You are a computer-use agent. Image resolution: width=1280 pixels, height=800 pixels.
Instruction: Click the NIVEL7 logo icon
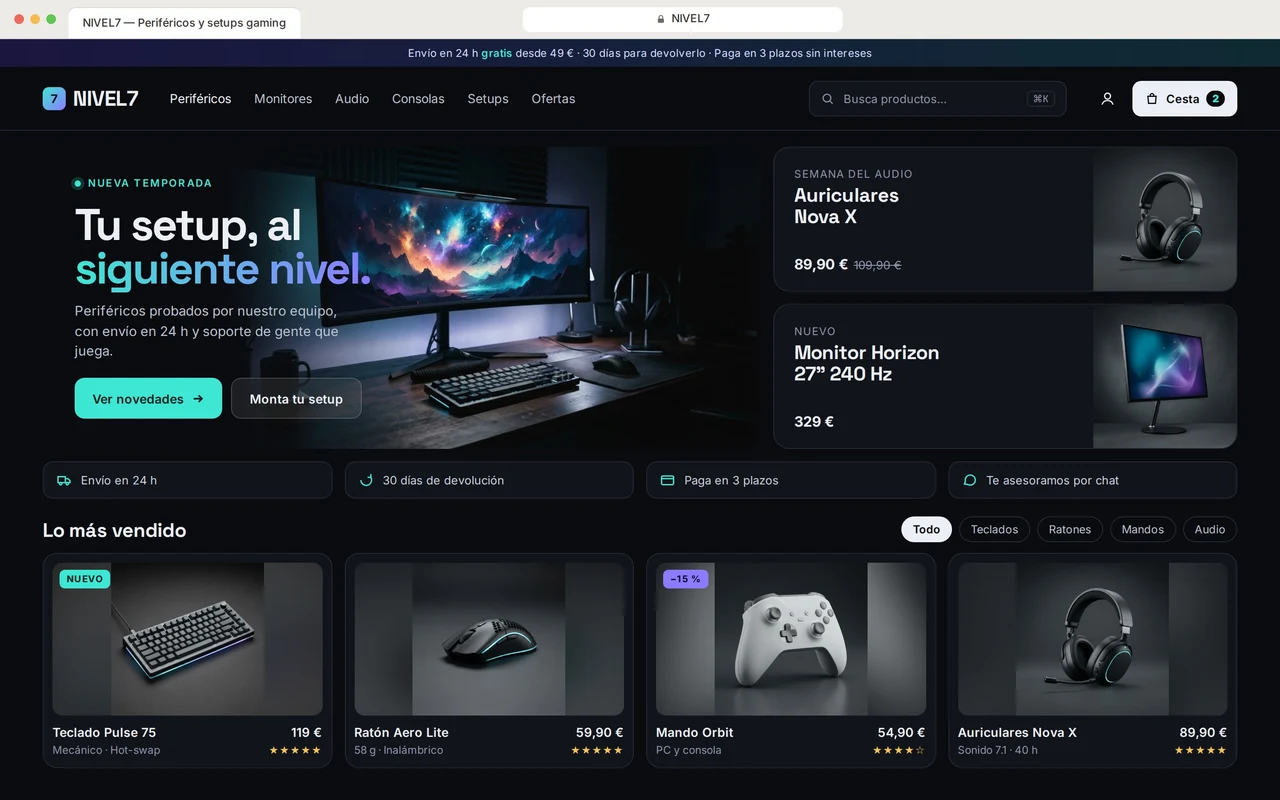pos(54,98)
